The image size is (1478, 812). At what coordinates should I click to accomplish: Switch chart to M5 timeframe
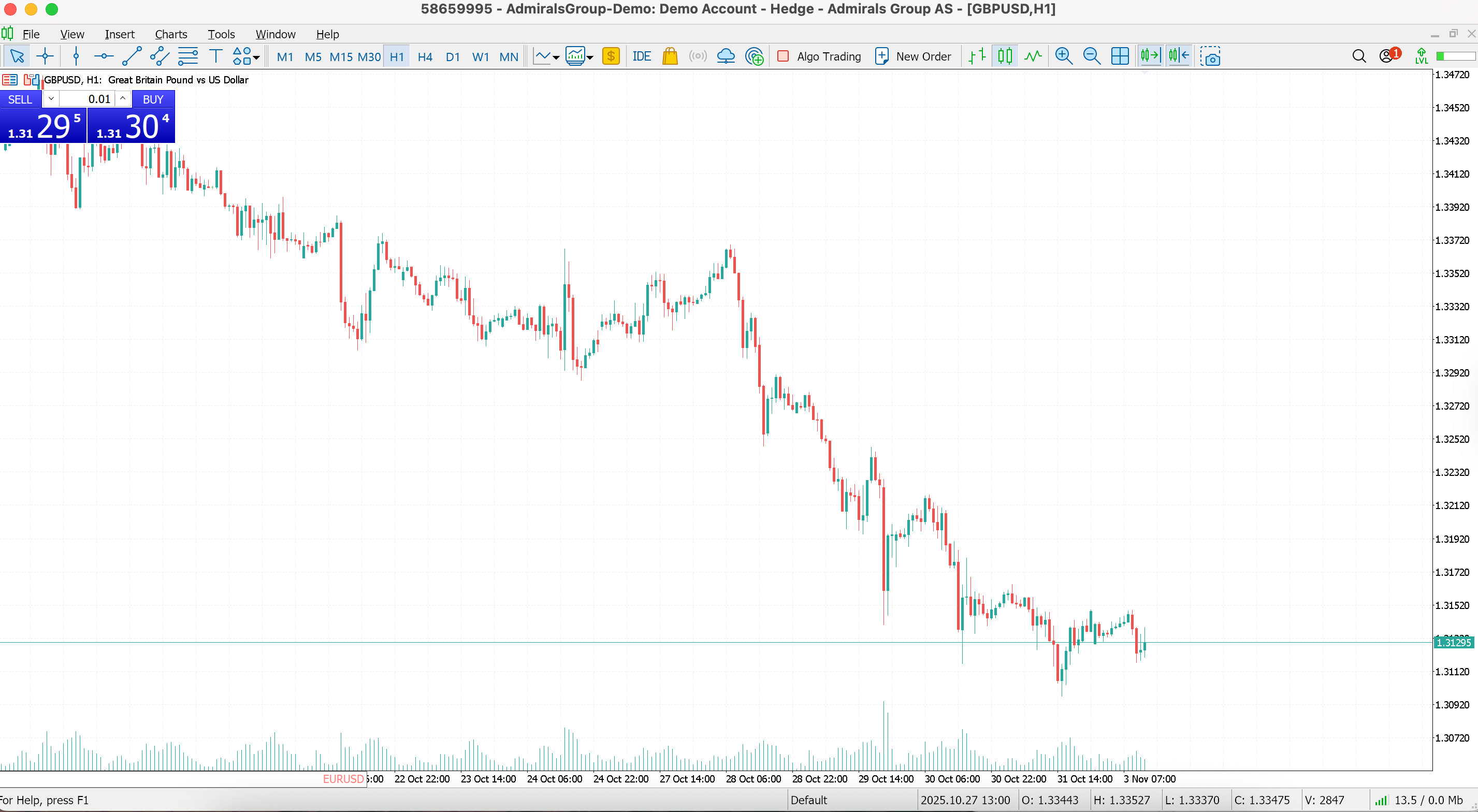click(x=313, y=57)
